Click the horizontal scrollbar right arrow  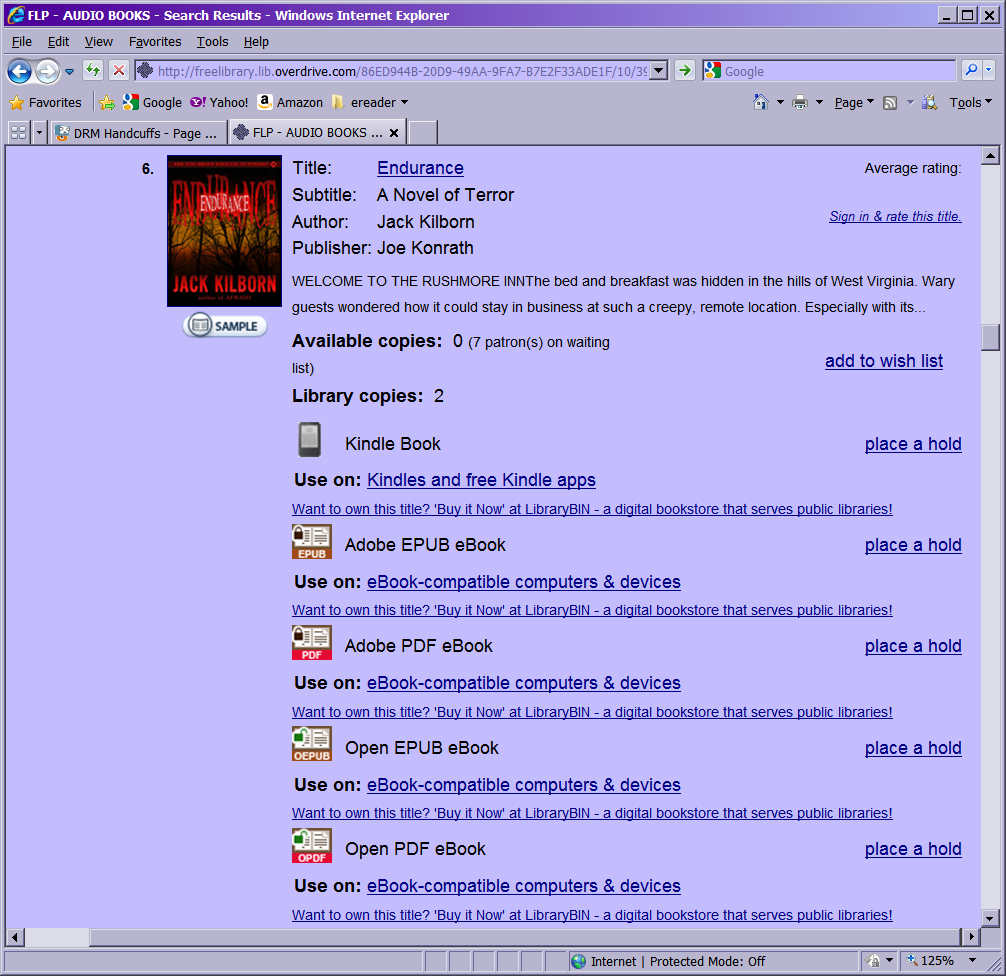971,937
